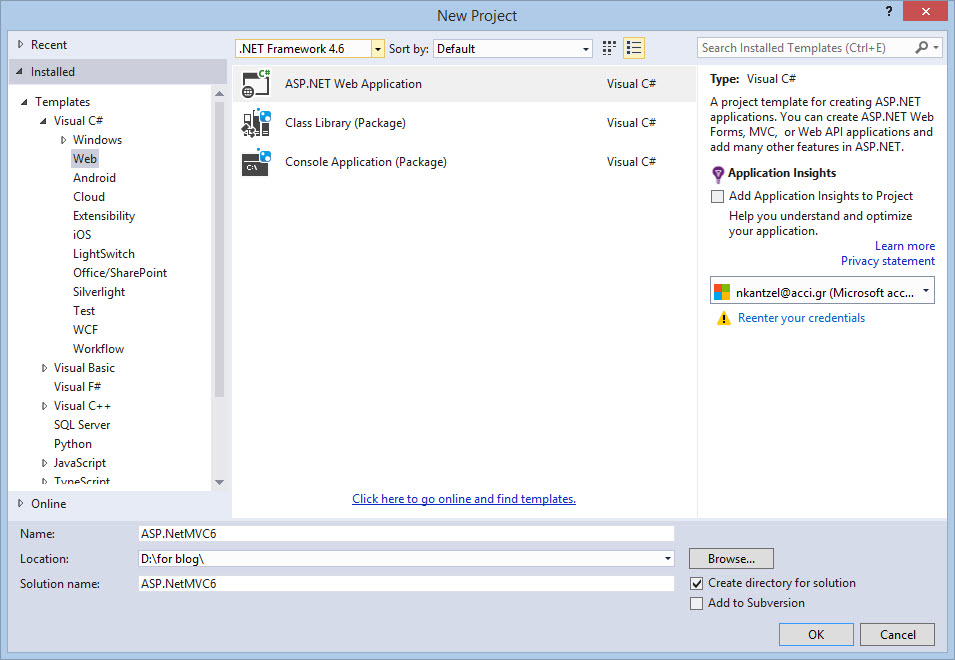Click the Cancel button

click(898, 634)
